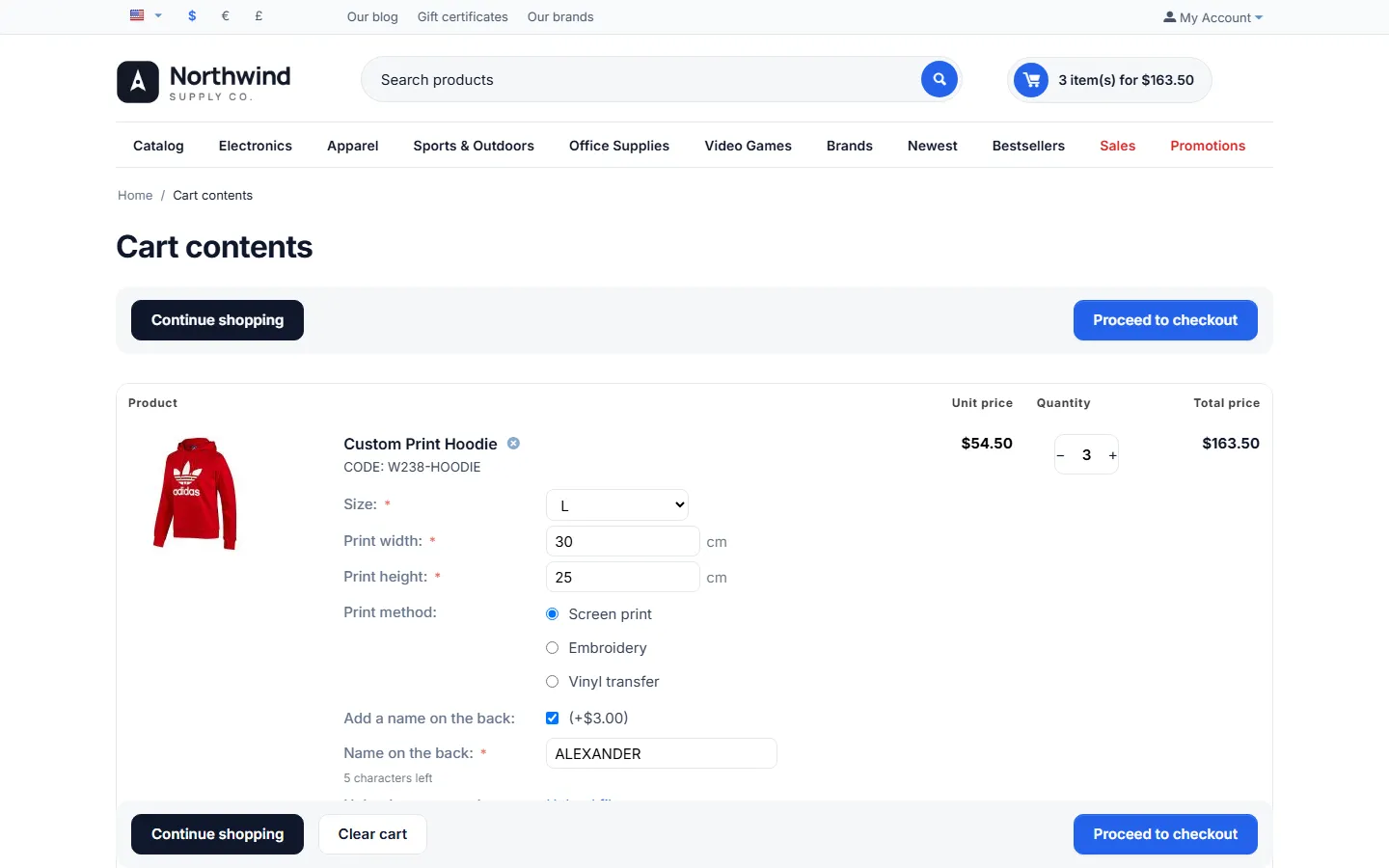1389x868 pixels.
Task: Click bottom Continue shopping button
Action: click(x=217, y=834)
